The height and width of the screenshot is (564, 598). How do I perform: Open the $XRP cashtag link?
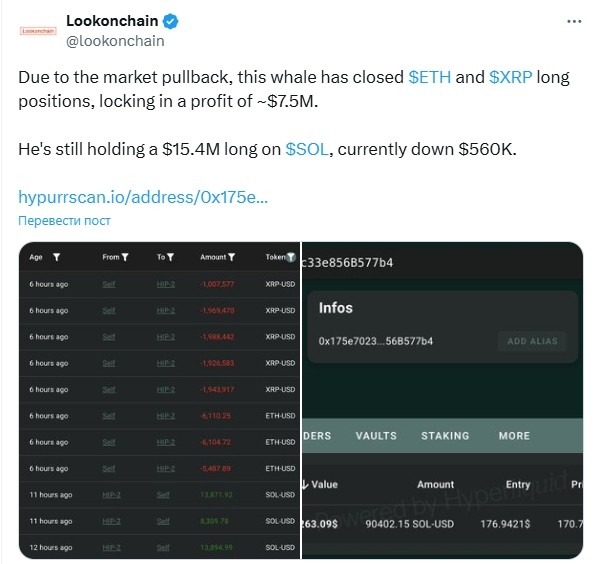tap(510, 77)
